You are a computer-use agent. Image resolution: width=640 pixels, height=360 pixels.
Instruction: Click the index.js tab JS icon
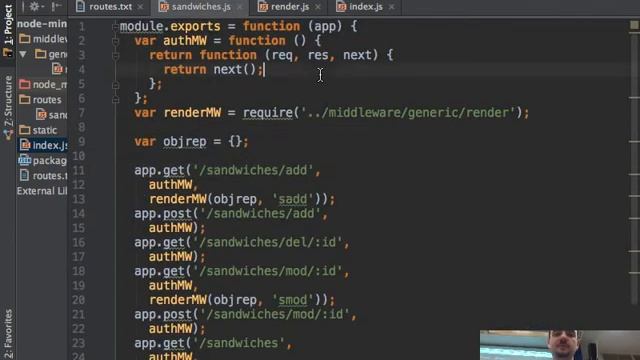(341, 7)
